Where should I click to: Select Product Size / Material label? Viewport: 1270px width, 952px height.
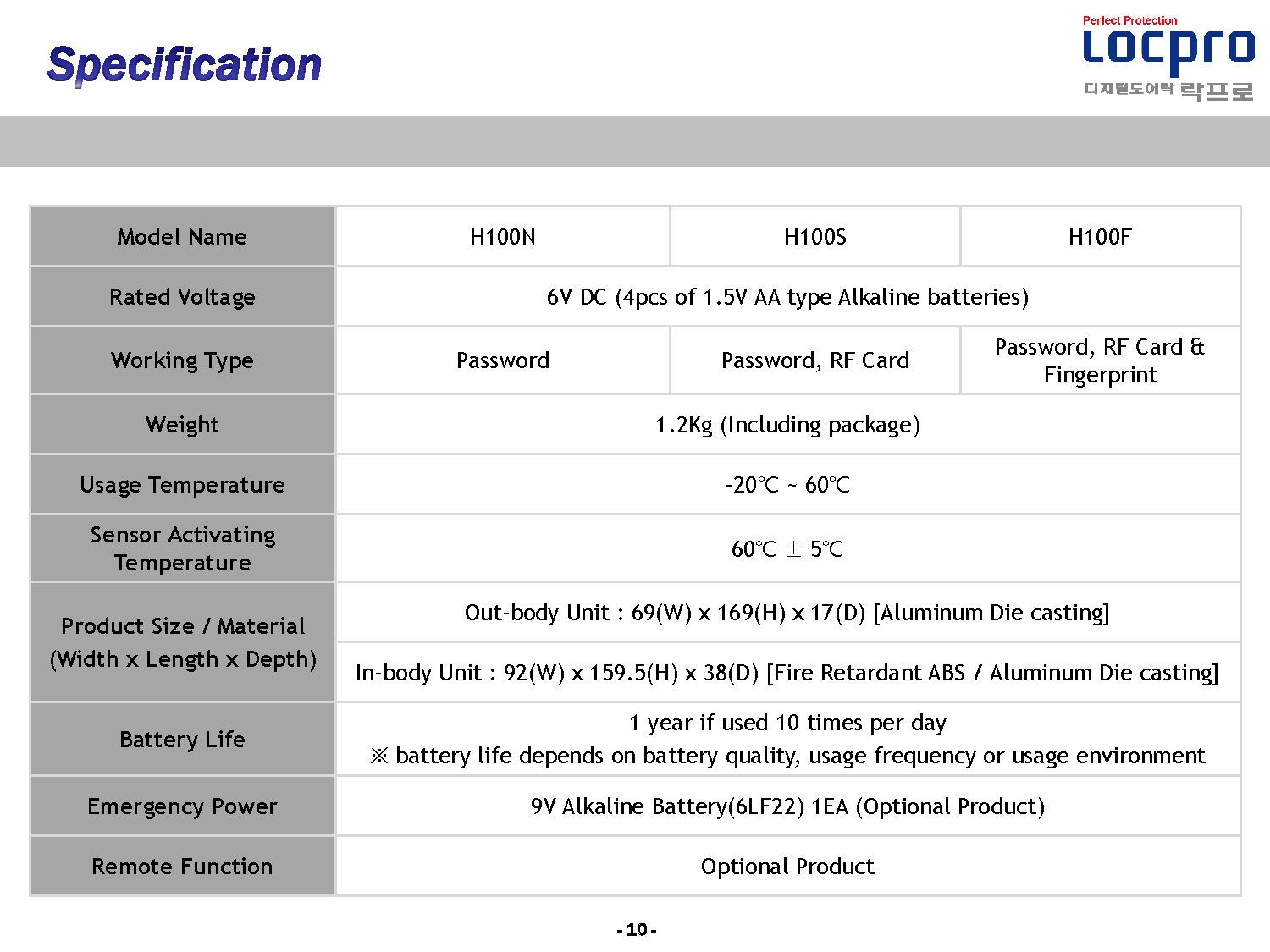(182, 642)
